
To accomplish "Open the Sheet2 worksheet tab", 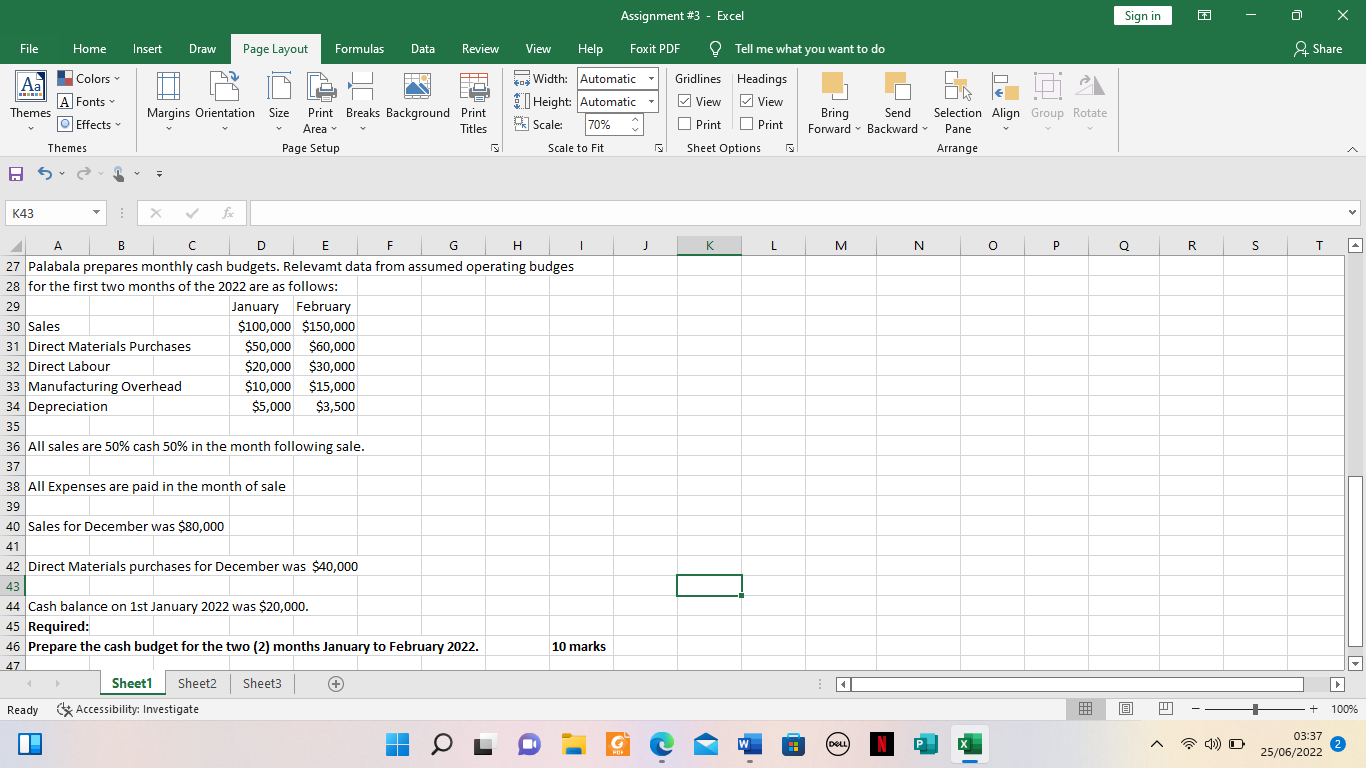I will coord(197,683).
